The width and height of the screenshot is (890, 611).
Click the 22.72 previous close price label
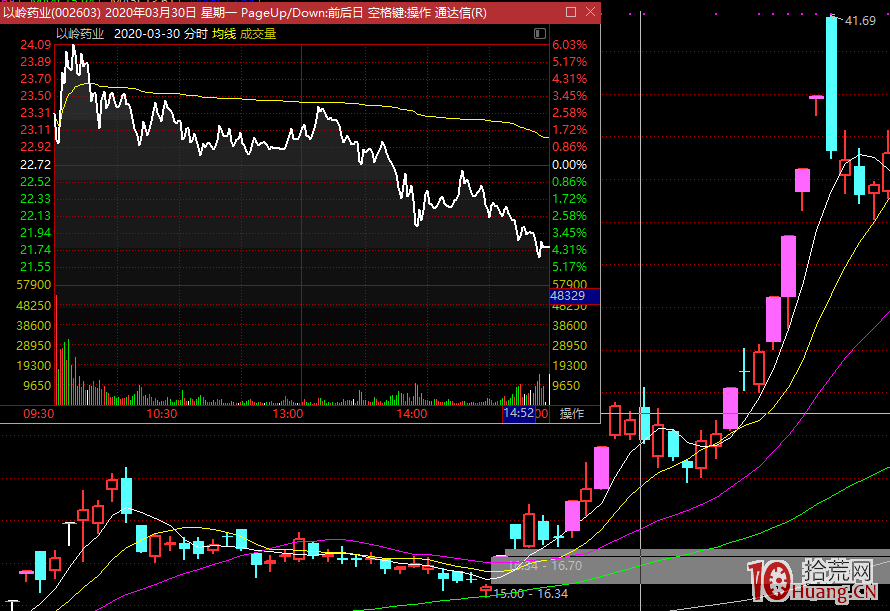pyautogui.click(x=35, y=164)
